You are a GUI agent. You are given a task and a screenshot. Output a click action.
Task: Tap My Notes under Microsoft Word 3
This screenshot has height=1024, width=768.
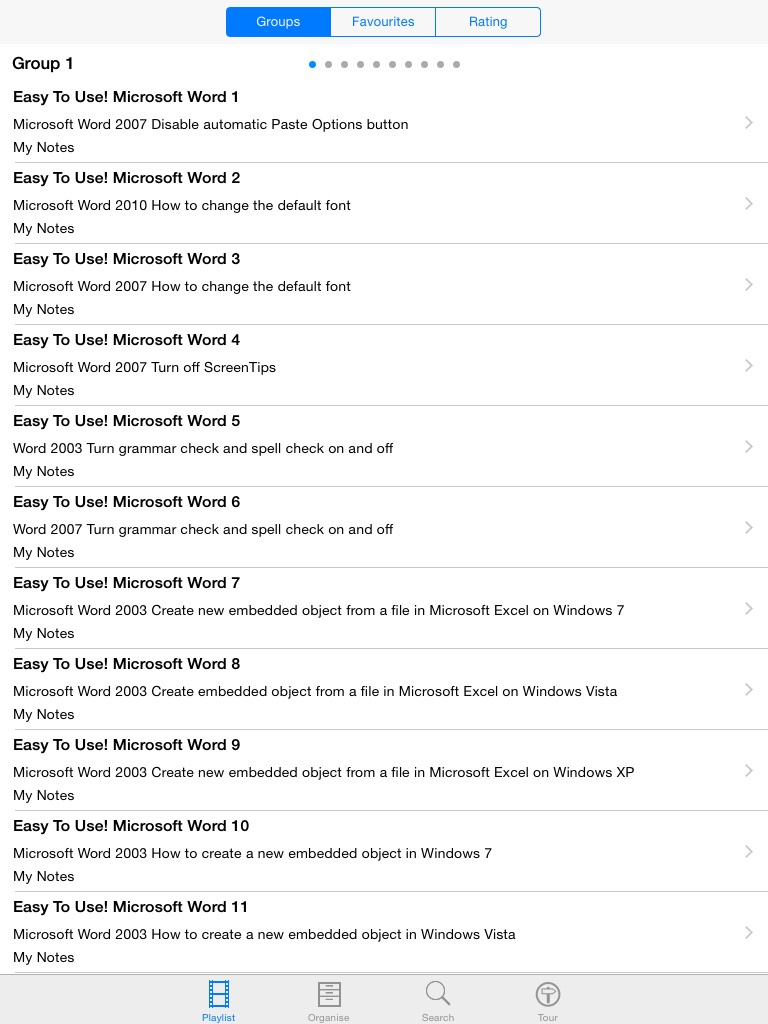44,309
